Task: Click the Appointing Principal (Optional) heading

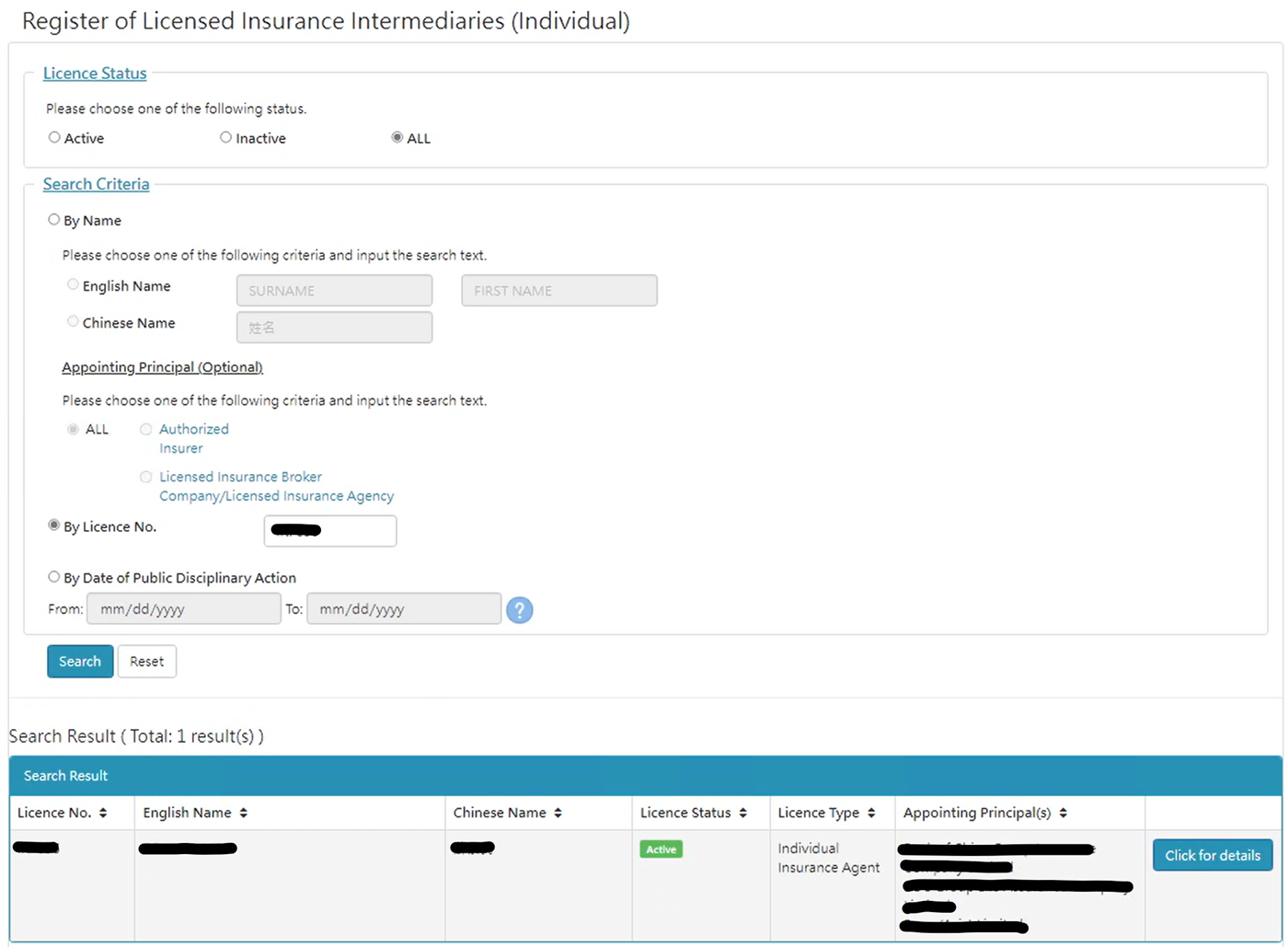Action: [162, 367]
